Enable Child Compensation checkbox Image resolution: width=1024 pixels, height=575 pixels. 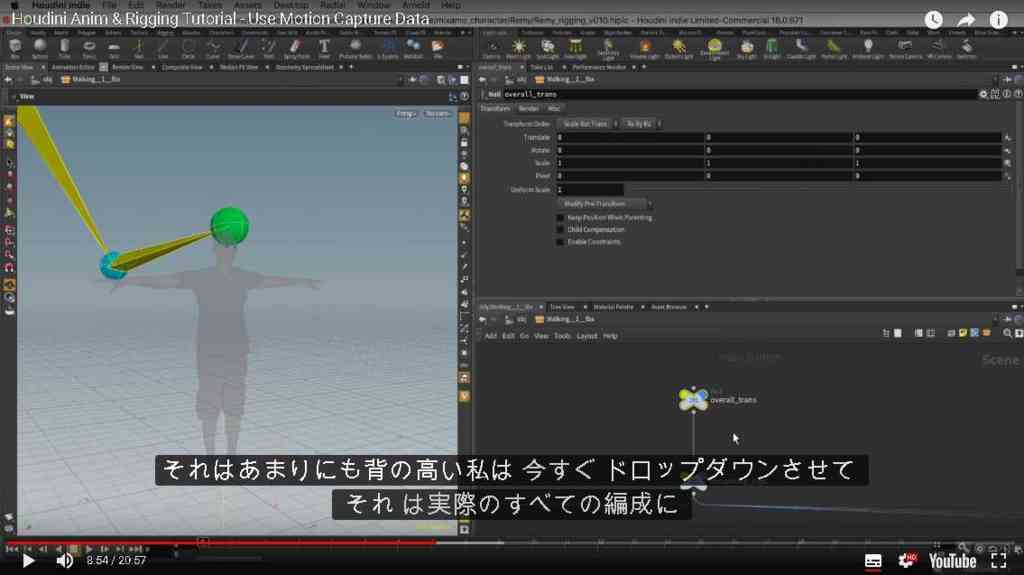(560, 230)
